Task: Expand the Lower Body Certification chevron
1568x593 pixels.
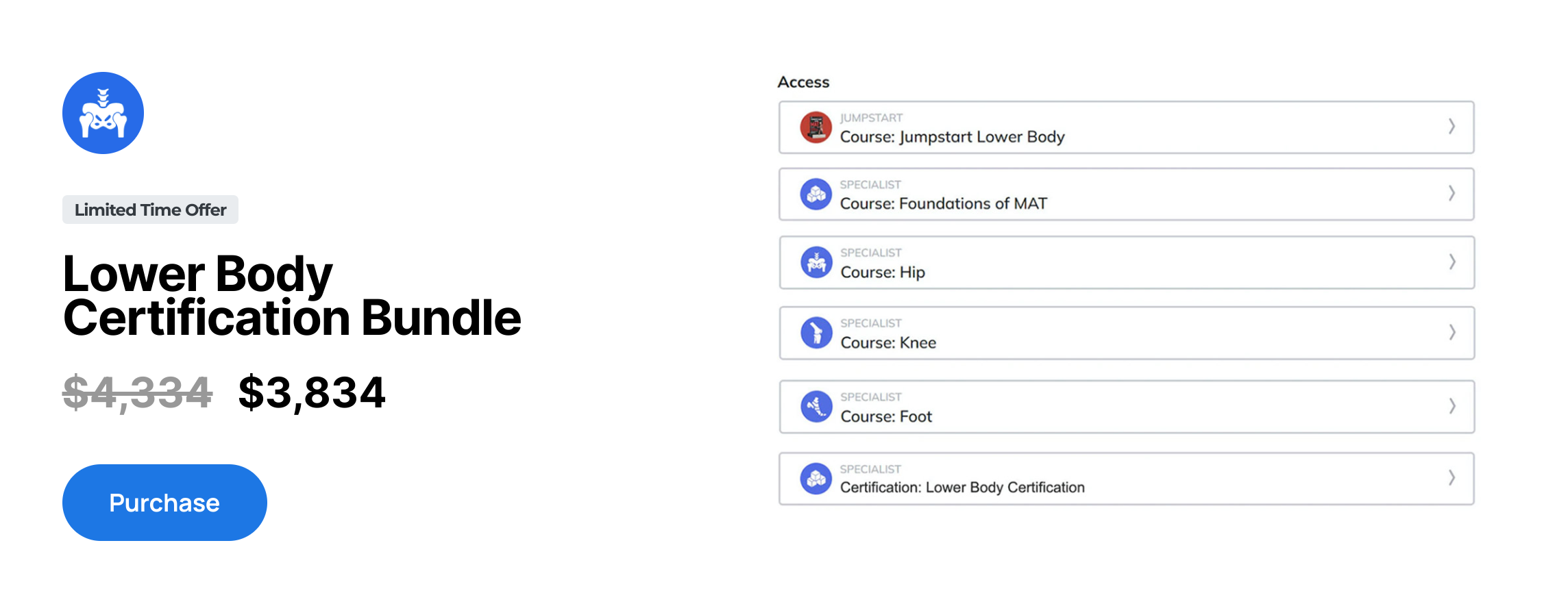Action: pos(1451,477)
